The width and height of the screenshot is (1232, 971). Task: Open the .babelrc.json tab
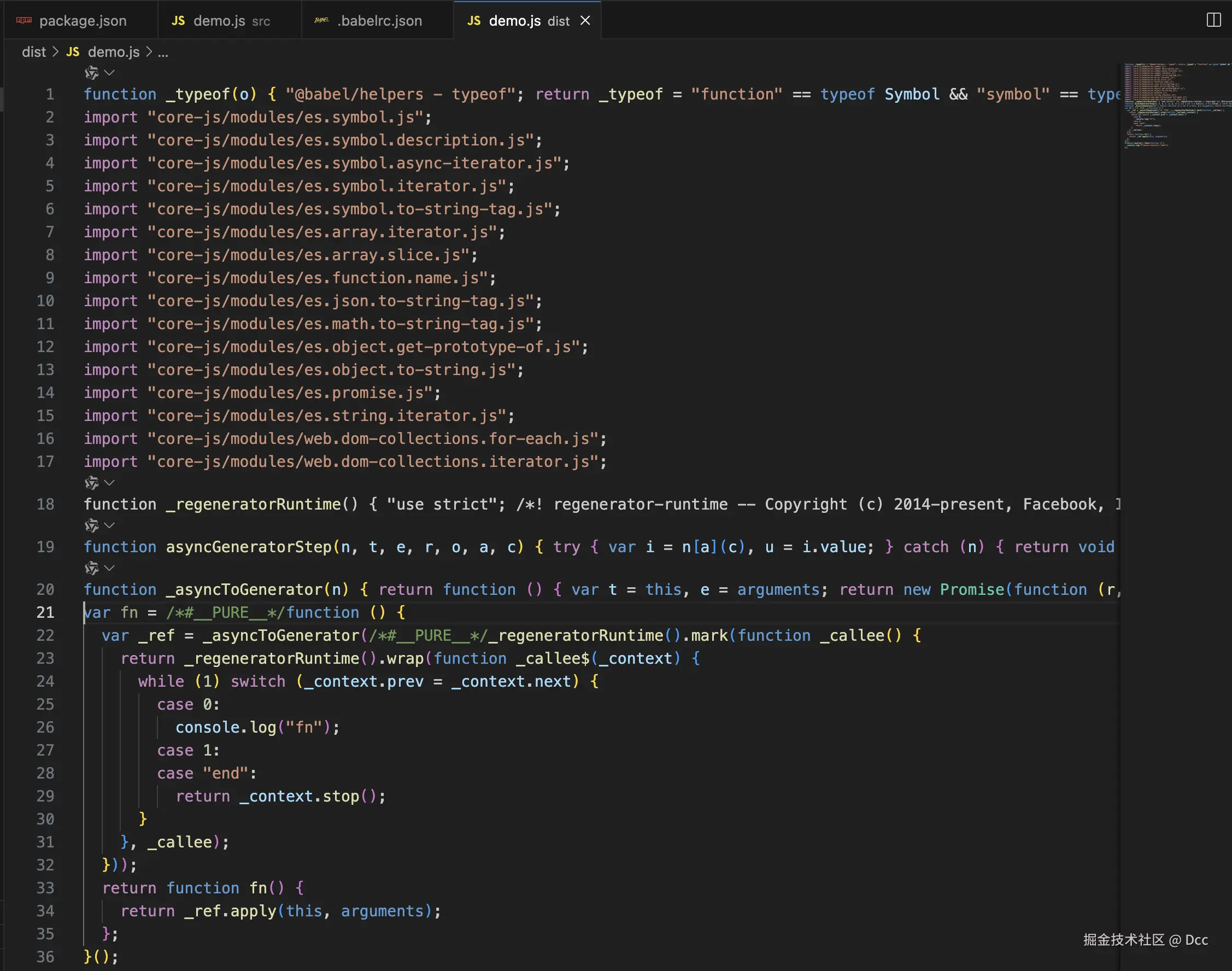tap(379, 21)
